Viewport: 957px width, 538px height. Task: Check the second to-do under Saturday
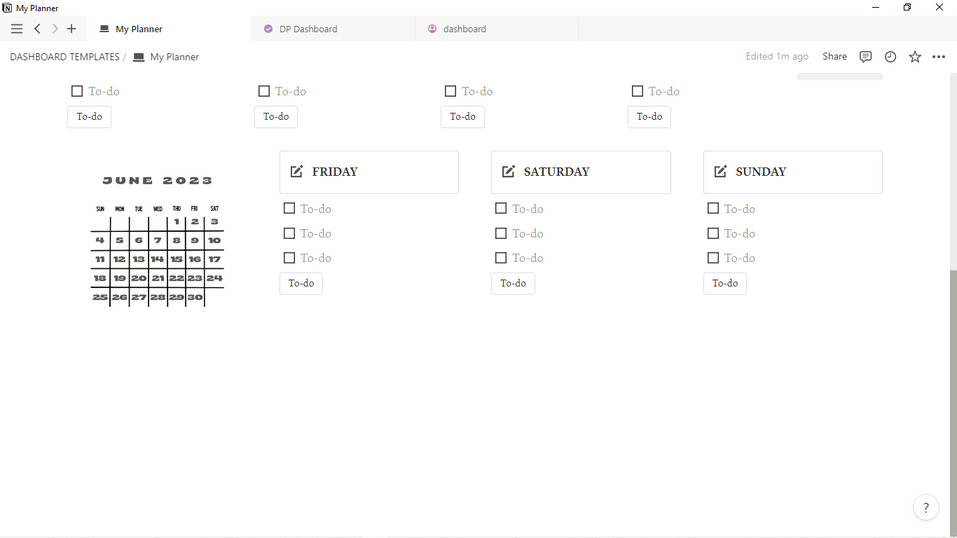click(x=501, y=233)
